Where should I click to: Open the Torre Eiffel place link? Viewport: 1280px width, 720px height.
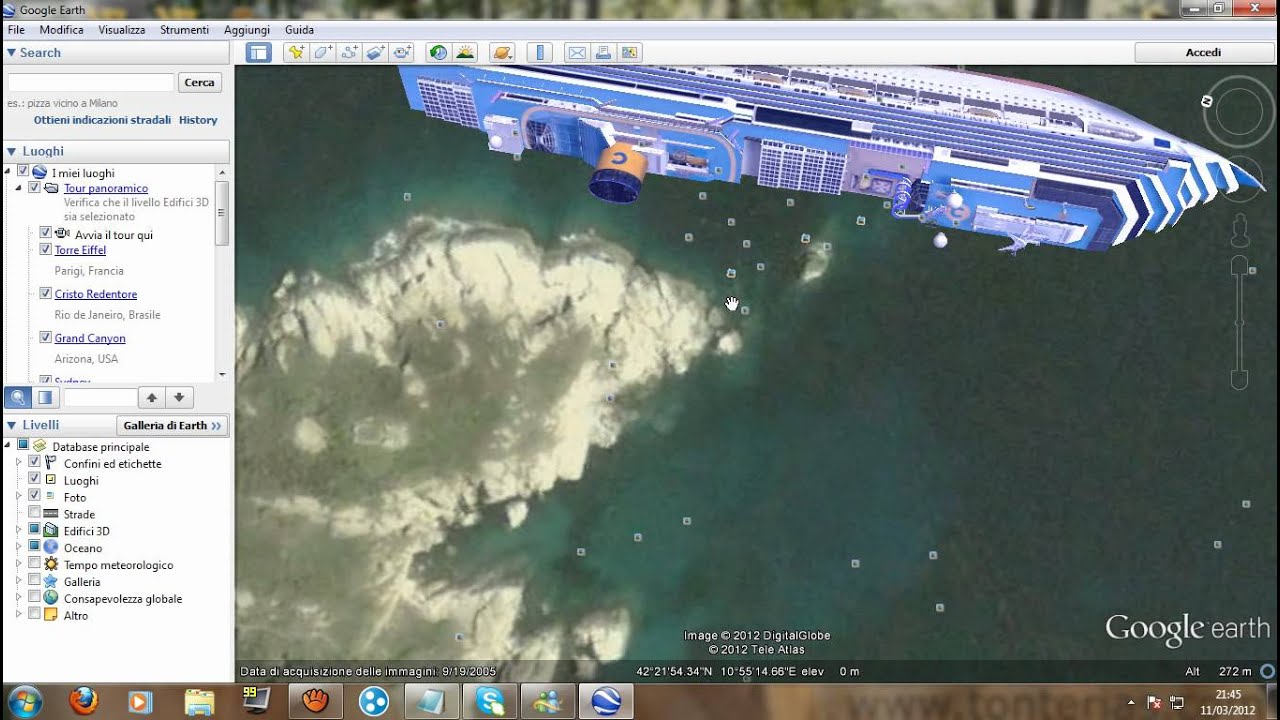pos(80,250)
